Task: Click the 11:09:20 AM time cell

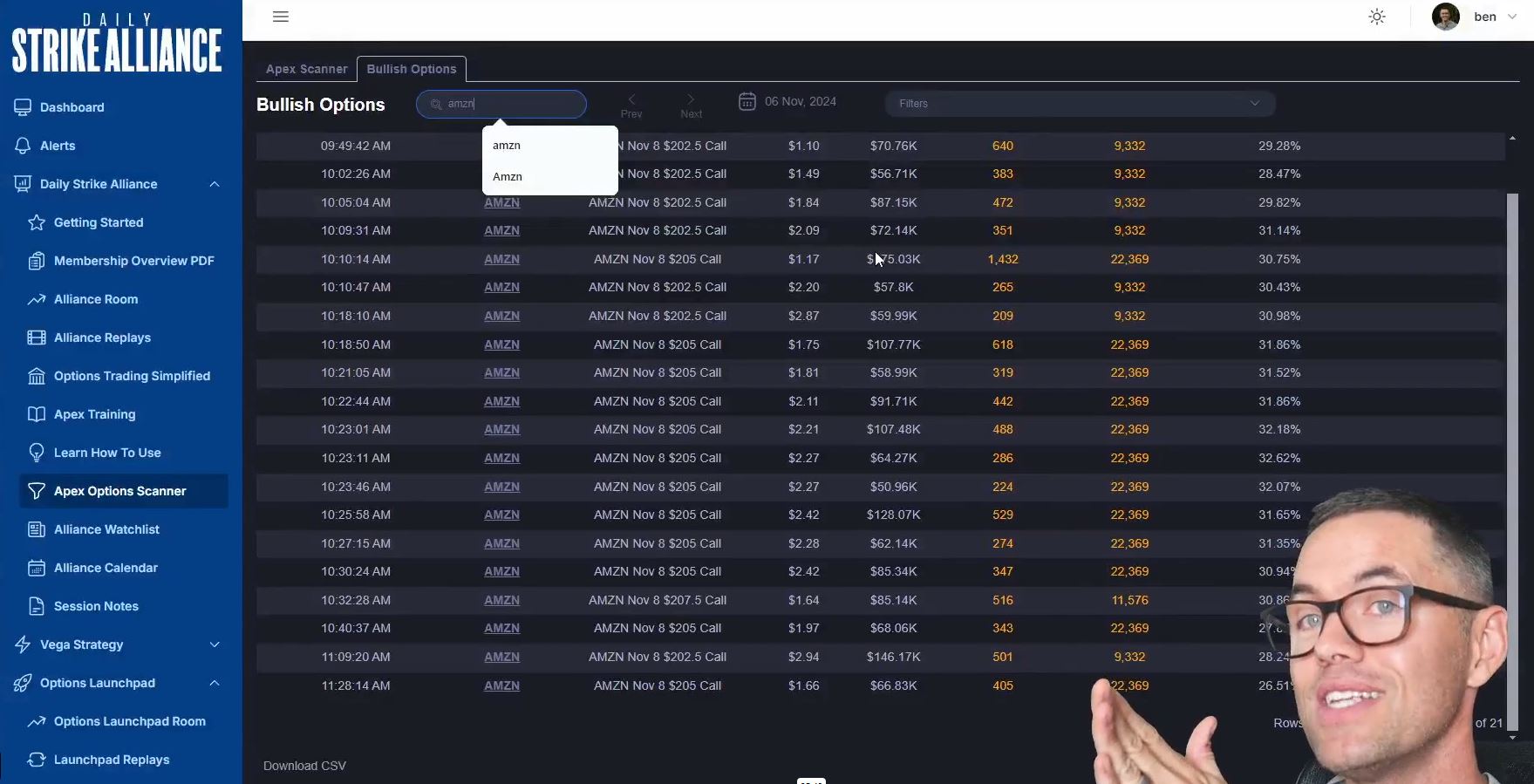Action: (356, 657)
